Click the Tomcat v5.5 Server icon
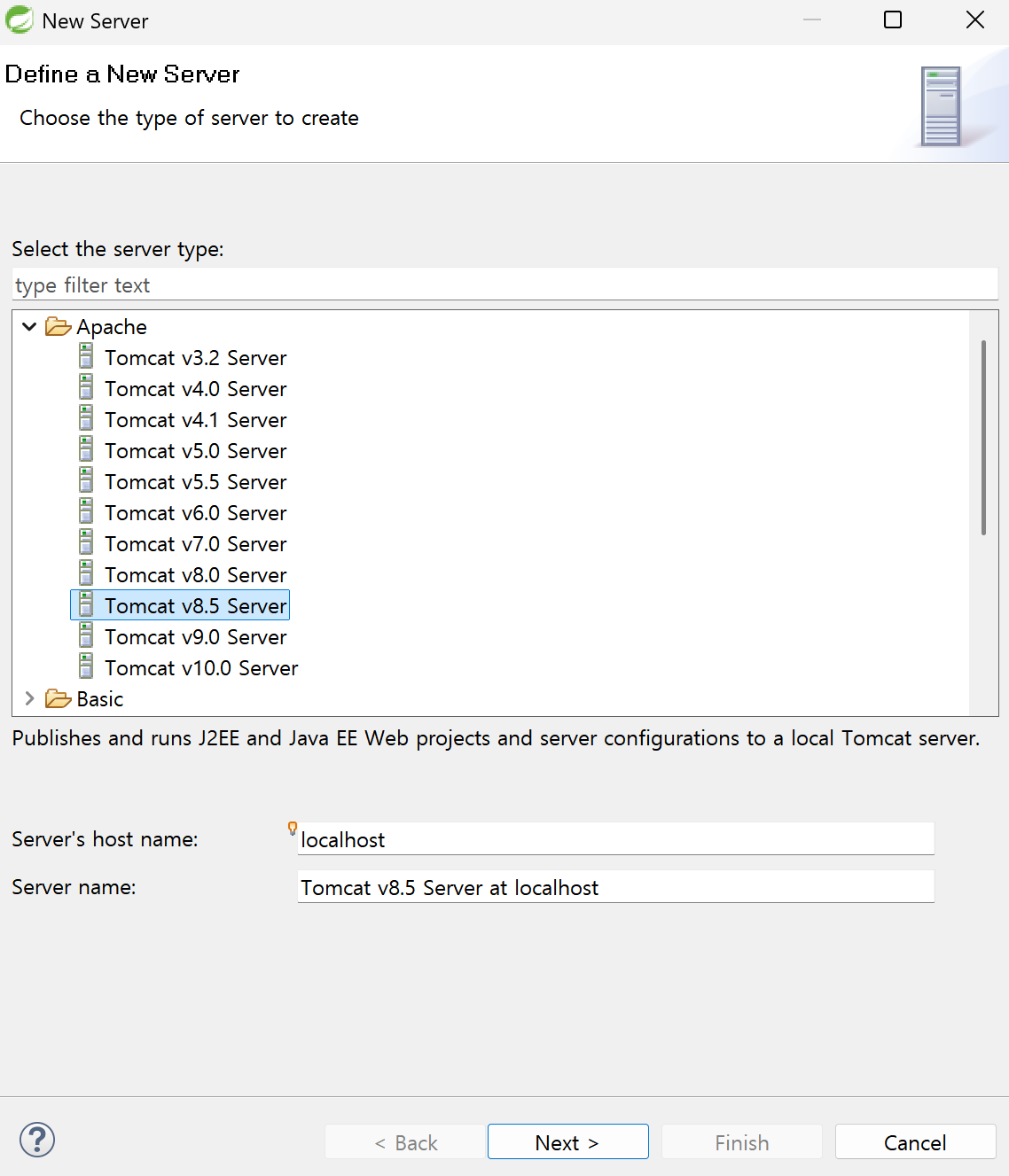1009x1176 pixels. 86,480
